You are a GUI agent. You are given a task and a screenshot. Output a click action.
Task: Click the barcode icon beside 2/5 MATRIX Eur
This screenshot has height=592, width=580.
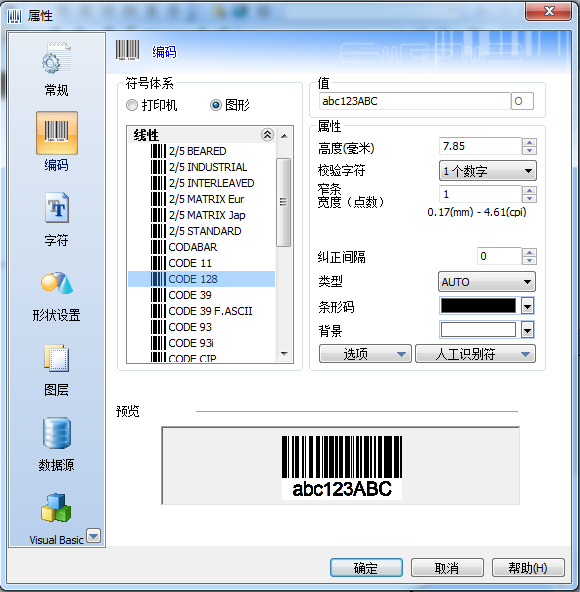tap(158, 199)
